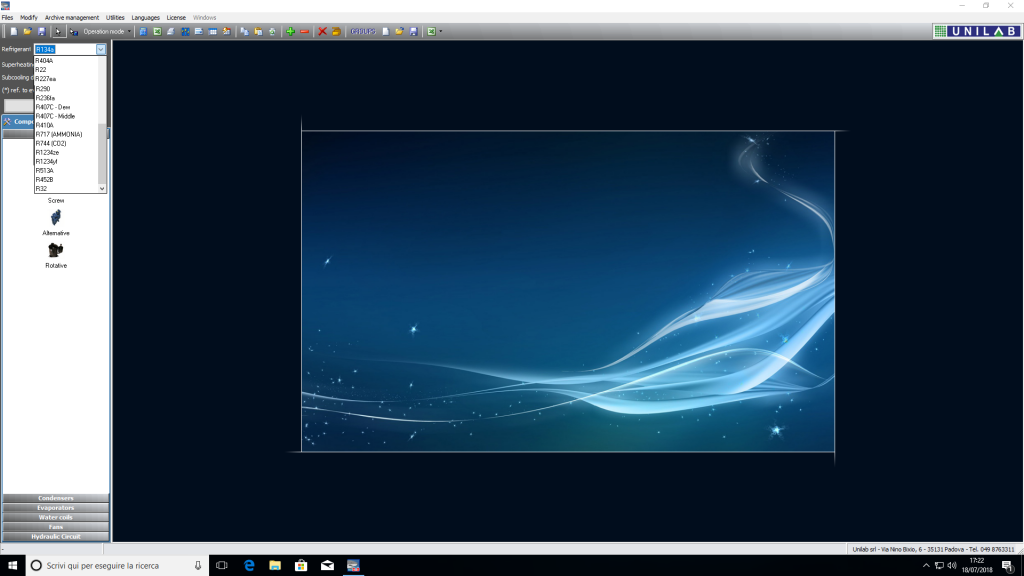The height and width of the screenshot is (576, 1024).
Task: Click the refrigerant list scrollbar down arrow
Action: coord(101,188)
